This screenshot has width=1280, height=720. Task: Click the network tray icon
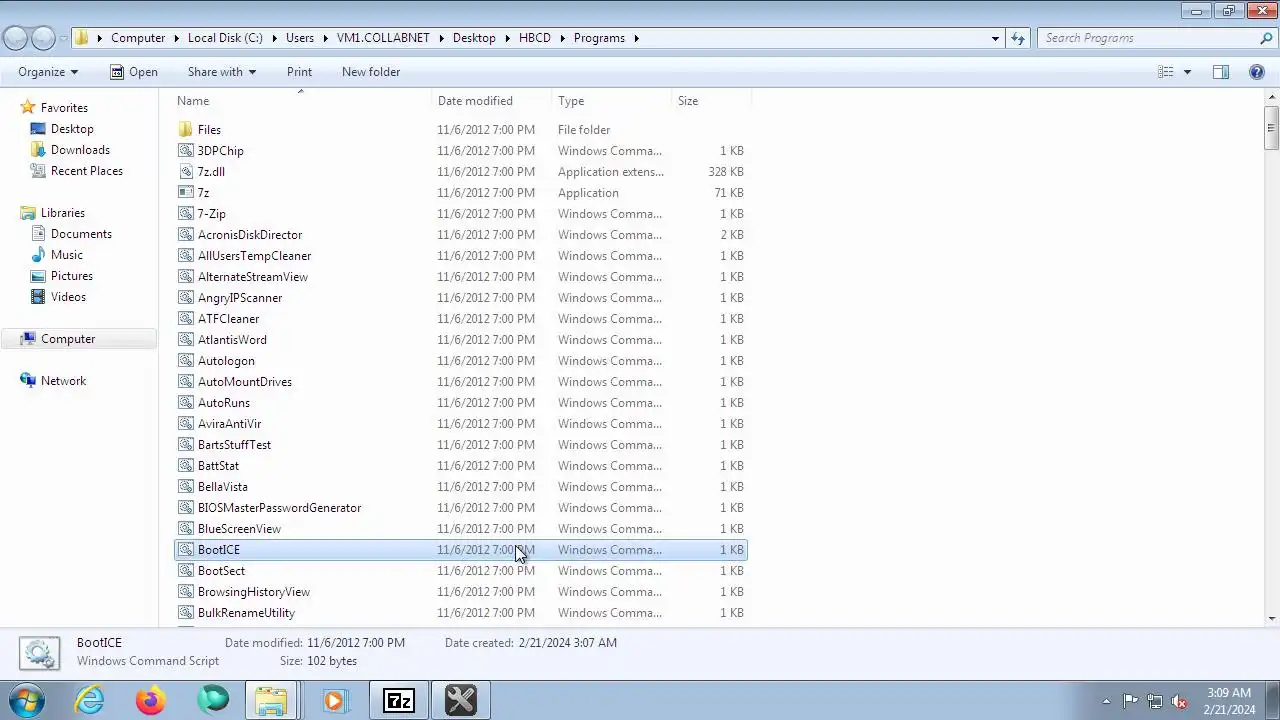coord(1155,701)
